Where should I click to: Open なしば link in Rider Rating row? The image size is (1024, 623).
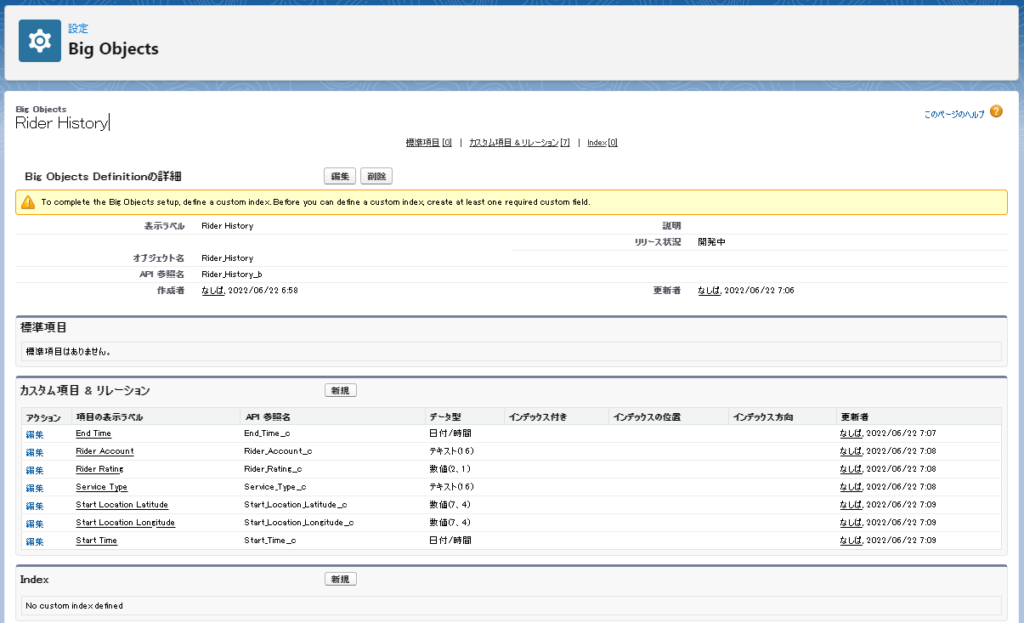pyautogui.click(x=851, y=469)
